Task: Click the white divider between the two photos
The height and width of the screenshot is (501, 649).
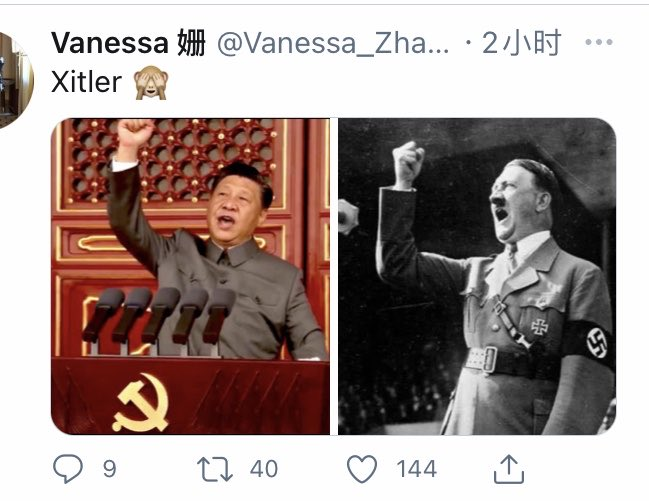Action: [x=334, y=277]
